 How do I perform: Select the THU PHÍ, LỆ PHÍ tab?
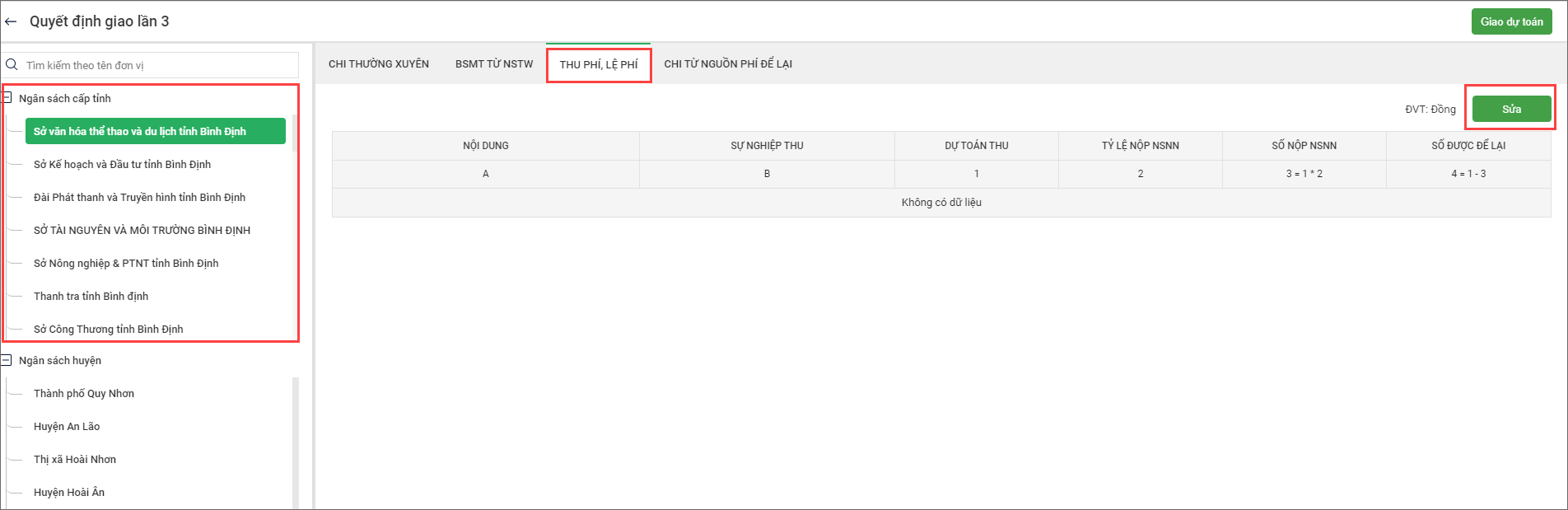point(599,64)
